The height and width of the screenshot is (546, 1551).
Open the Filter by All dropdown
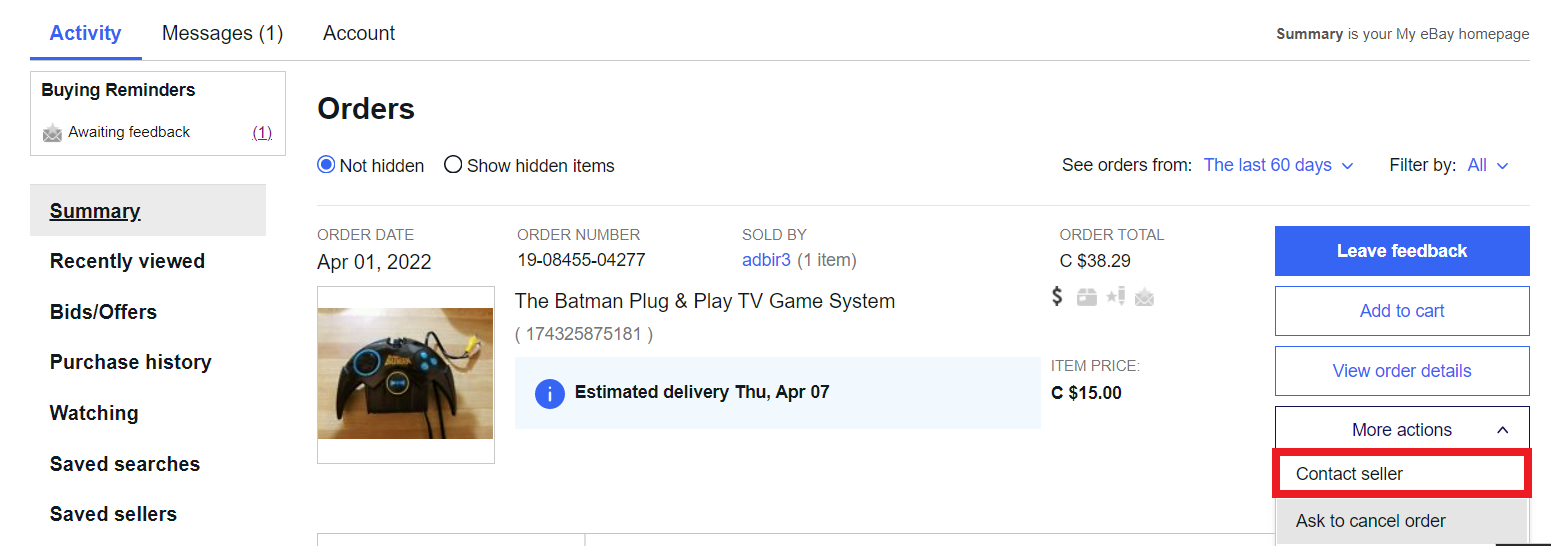click(x=1487, y=165)
